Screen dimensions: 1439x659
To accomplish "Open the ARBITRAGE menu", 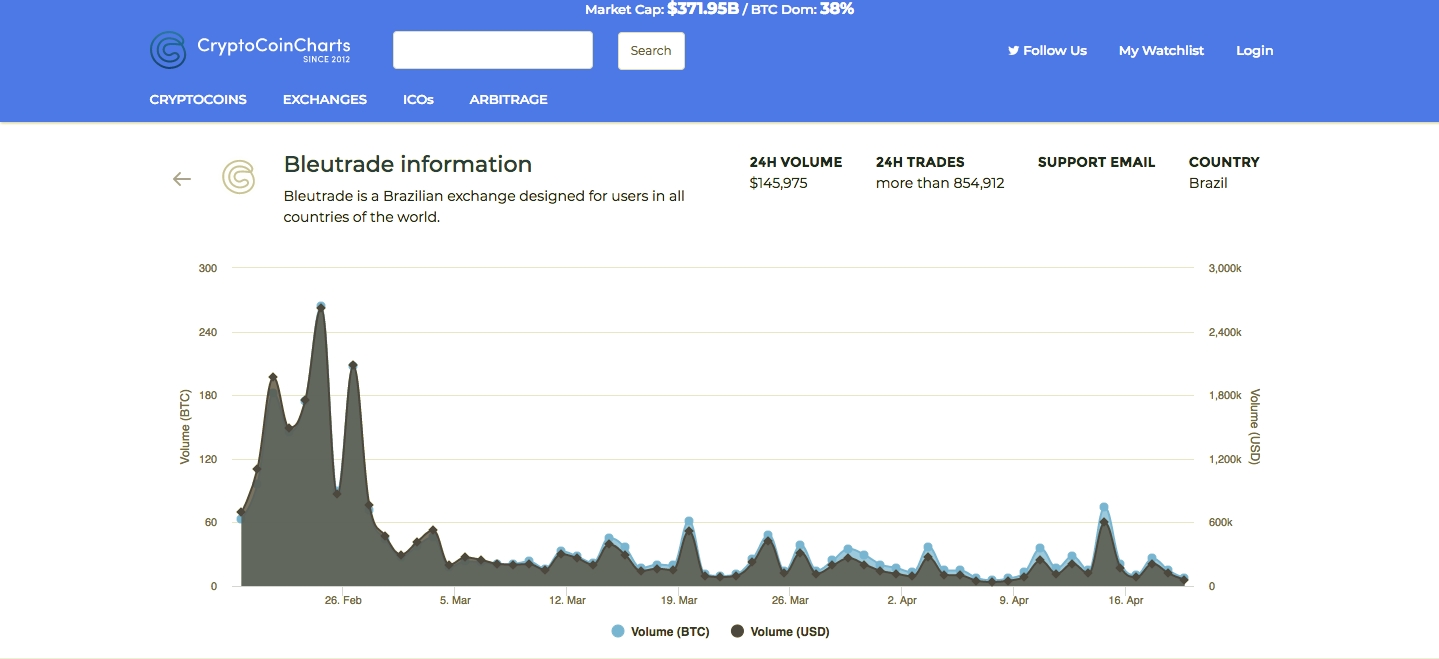I will (508, 99).
